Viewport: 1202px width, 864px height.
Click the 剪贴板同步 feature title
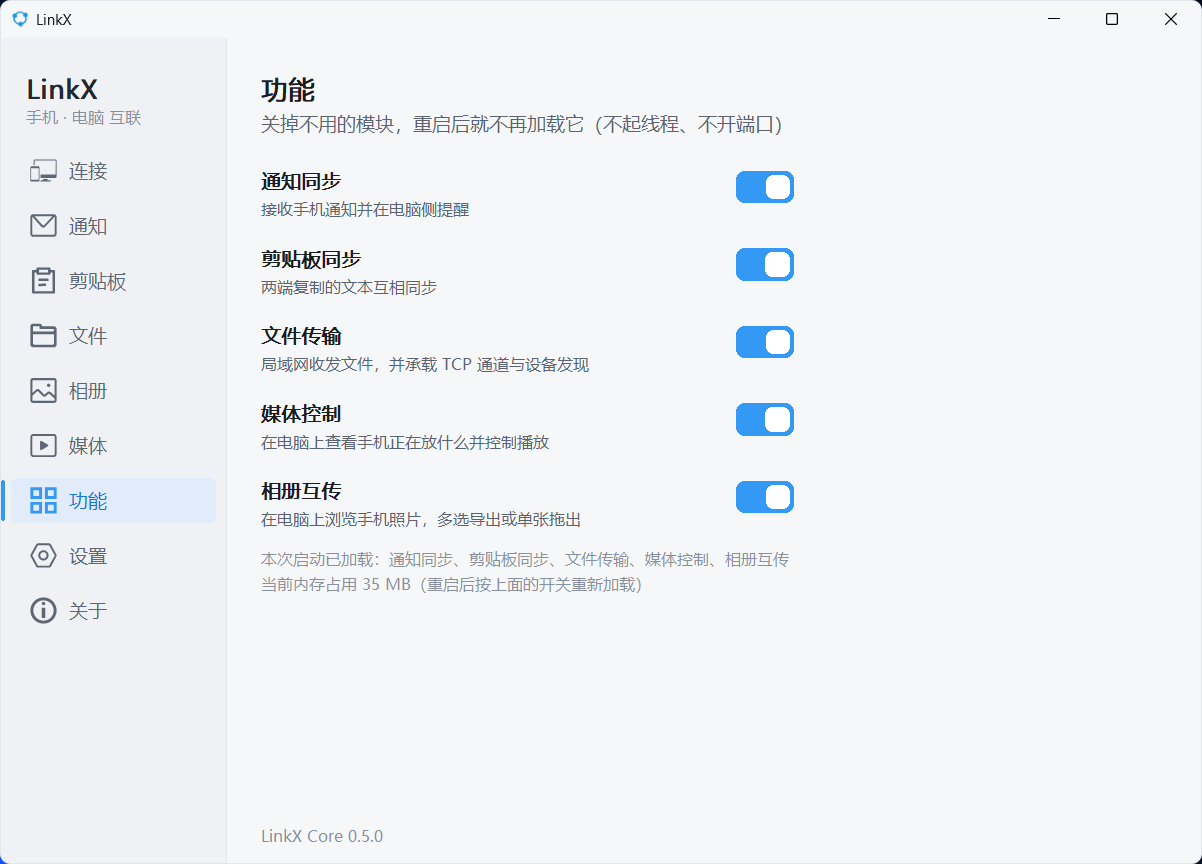(311, 259)
